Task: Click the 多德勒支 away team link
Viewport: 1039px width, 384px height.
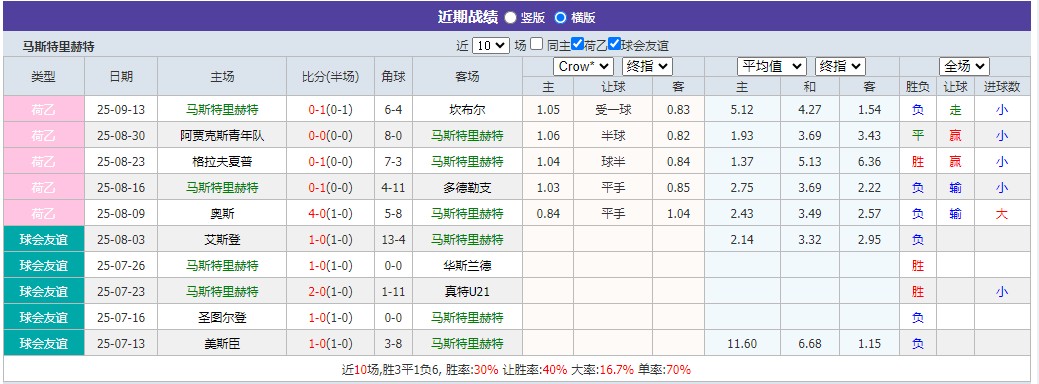Action: [x=467, y=188]
